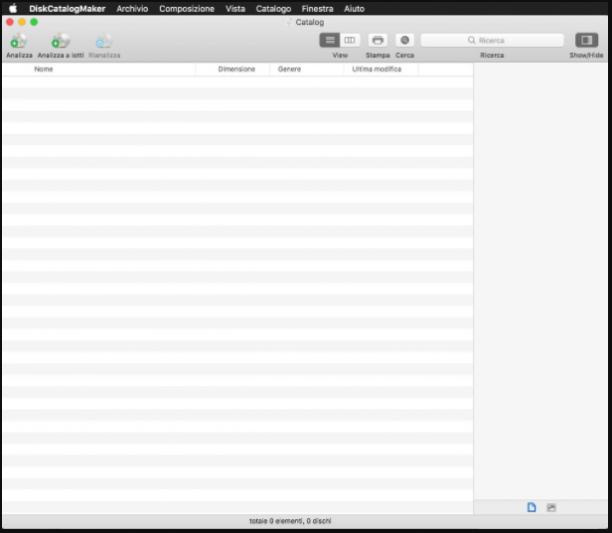Screen dimensions: 612x533
Task: Click the Stampa printer icon
Action: (377, 40)
